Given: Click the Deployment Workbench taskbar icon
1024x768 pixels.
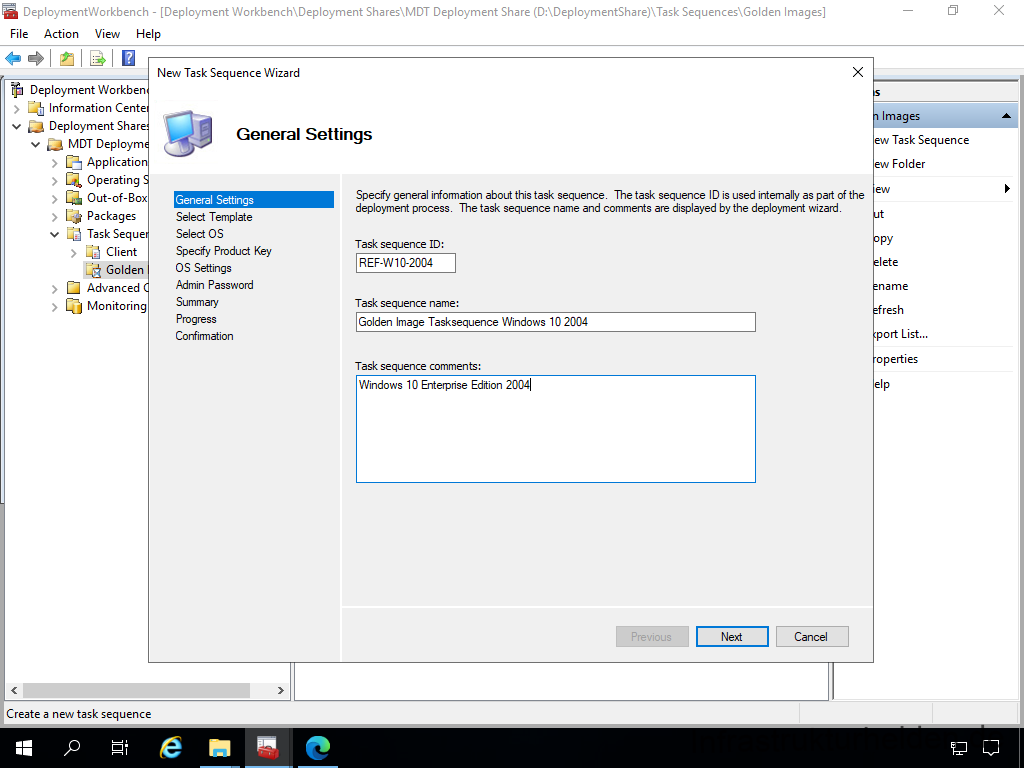Looking at the screenshot, I should coord(268,748).
